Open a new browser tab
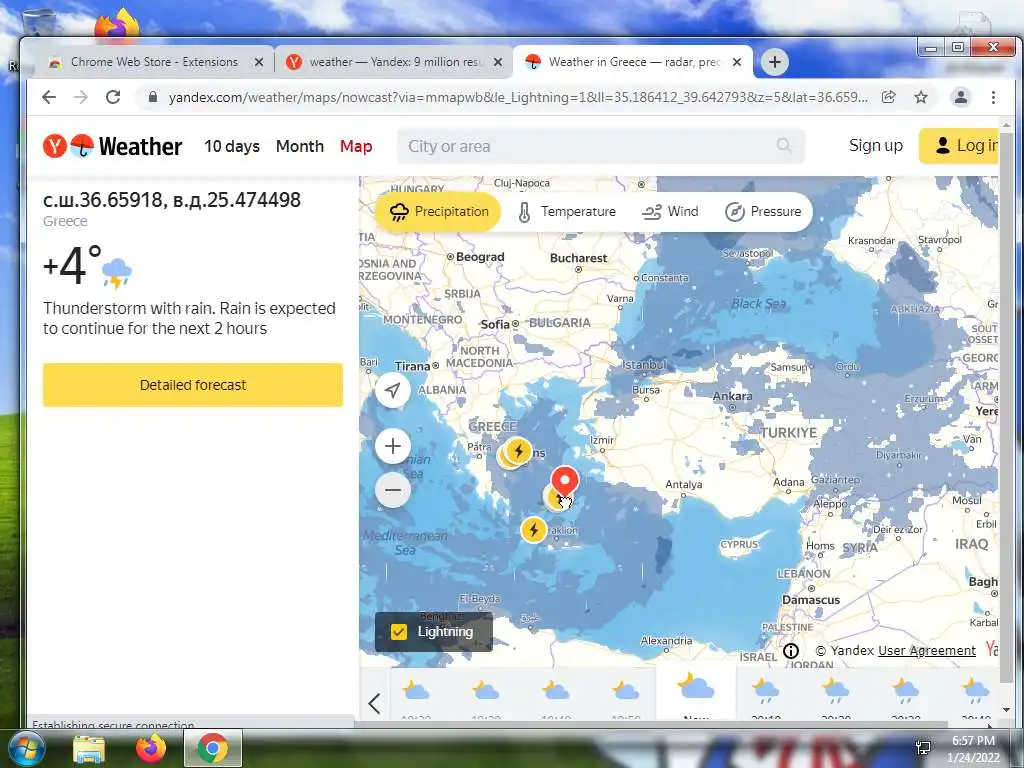 tap(775, 62)
